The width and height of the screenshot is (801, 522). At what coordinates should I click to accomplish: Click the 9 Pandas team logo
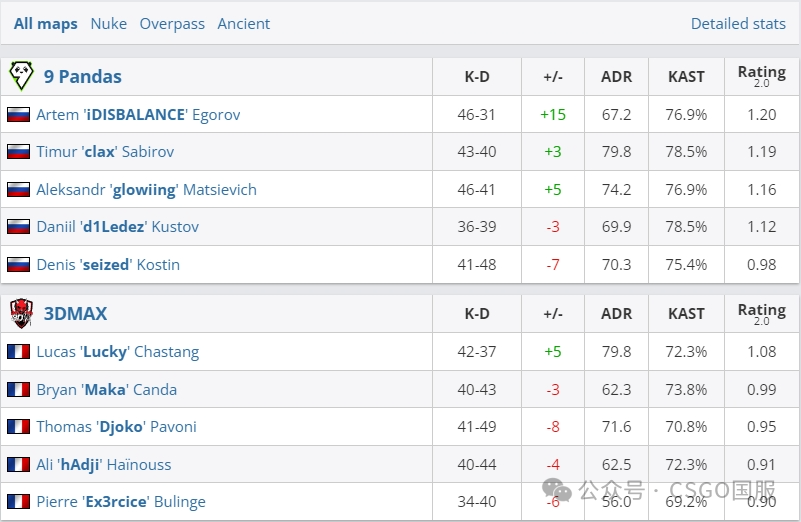click(x=21, y=76)
